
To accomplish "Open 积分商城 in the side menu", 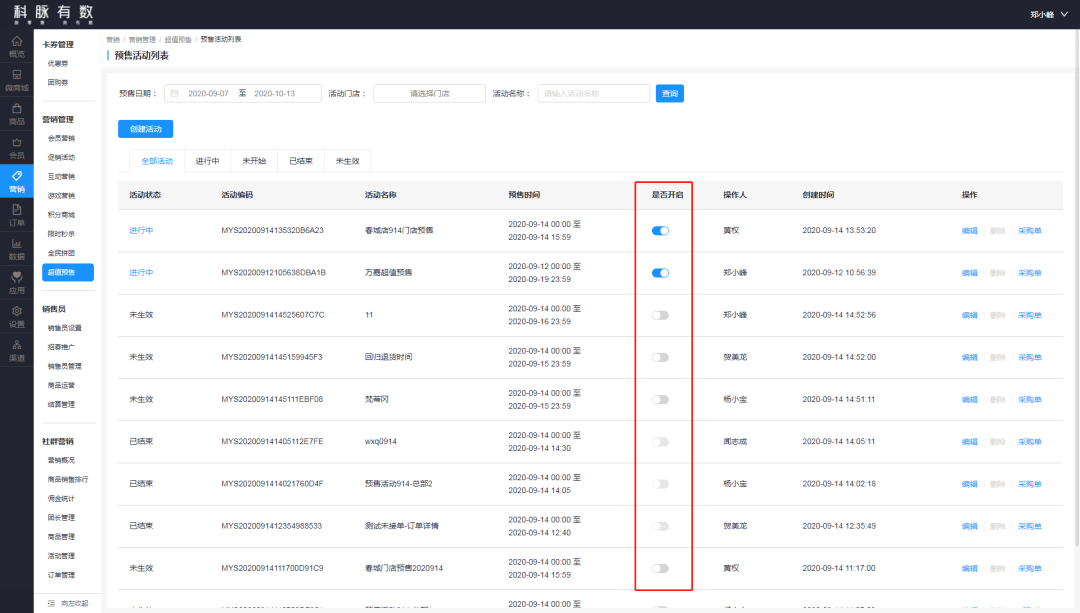I will click(x=61, y=215).
